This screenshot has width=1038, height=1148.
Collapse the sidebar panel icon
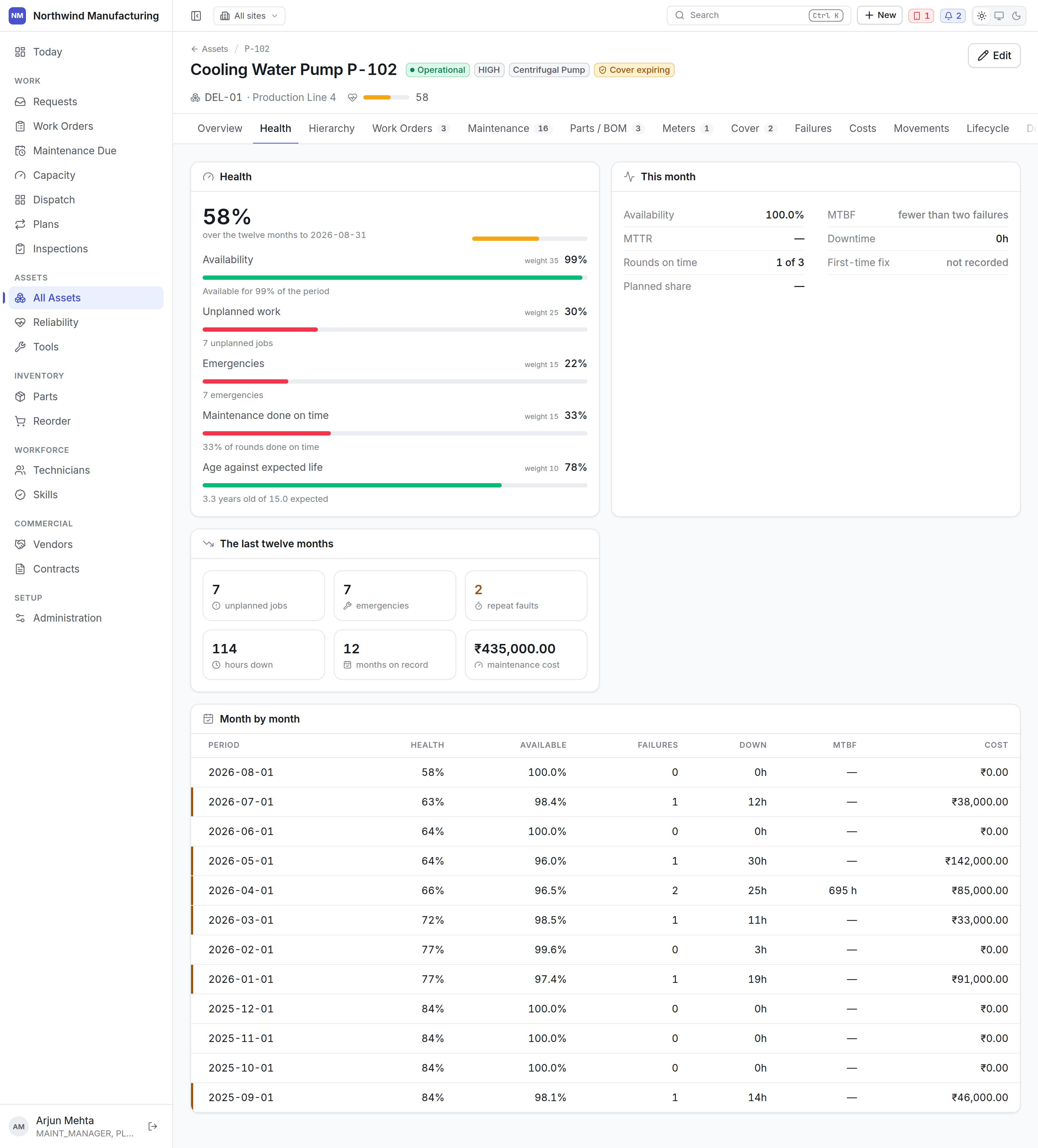(x=196, y=16)
